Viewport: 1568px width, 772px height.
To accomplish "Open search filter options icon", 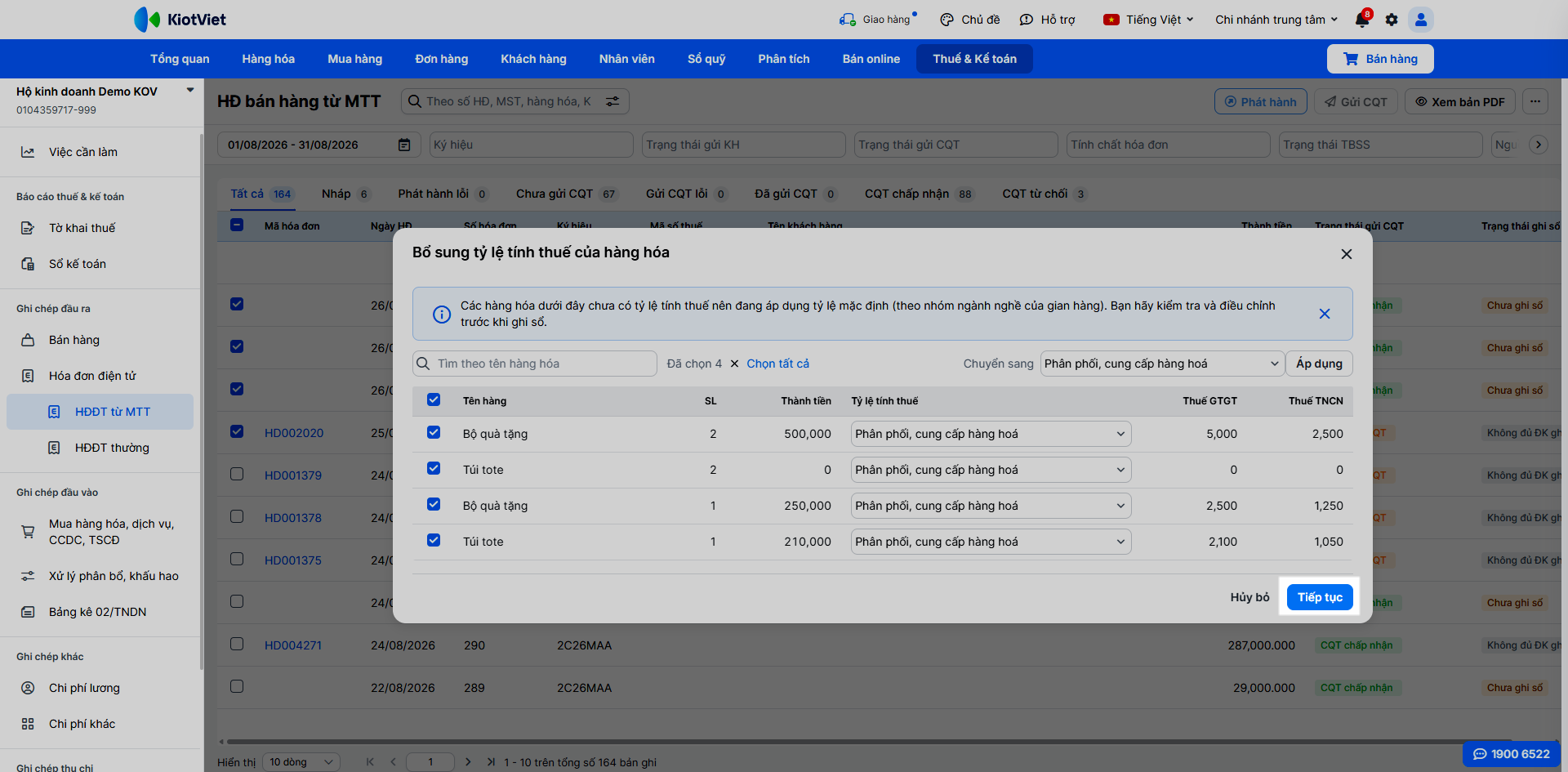I will point(612,101).
